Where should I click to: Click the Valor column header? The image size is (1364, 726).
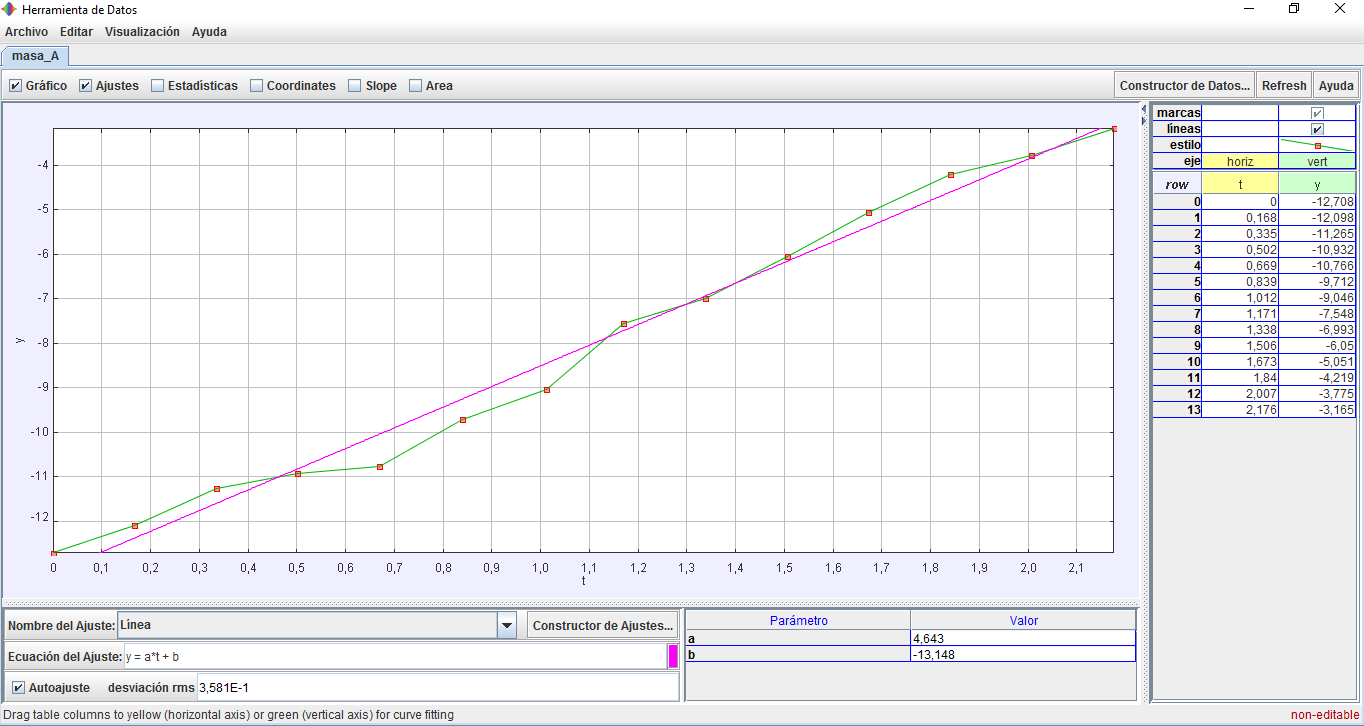pos(1023,620)
